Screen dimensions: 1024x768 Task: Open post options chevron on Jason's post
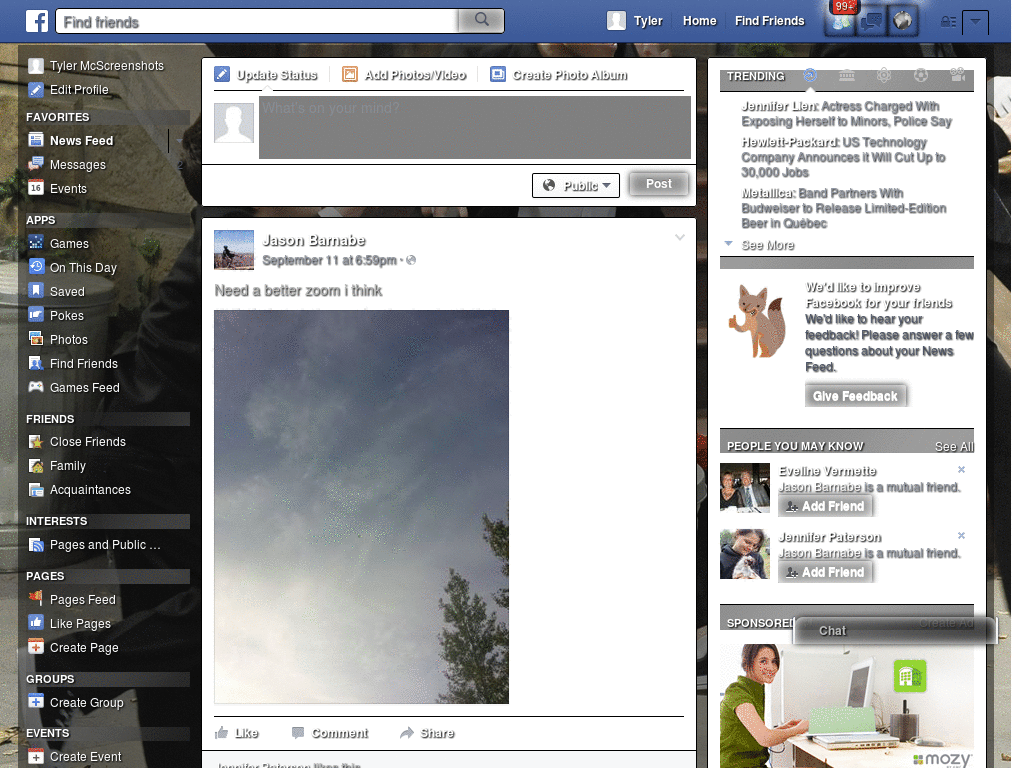pyautogui.click(x=680, y=238)
